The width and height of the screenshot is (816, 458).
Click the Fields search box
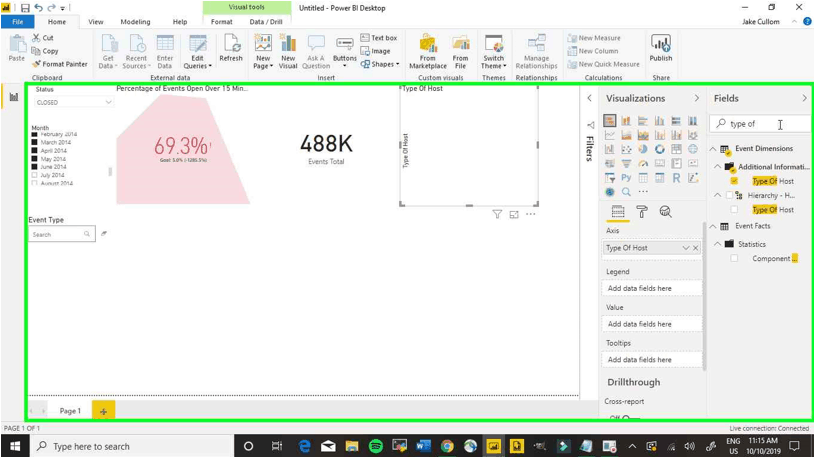(759, 124)
